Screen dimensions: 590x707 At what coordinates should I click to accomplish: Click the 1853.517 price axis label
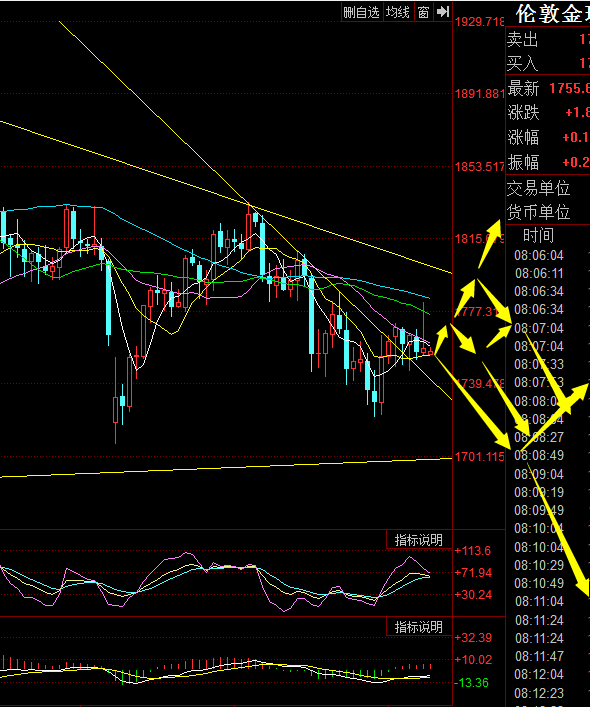pos(480,167)
